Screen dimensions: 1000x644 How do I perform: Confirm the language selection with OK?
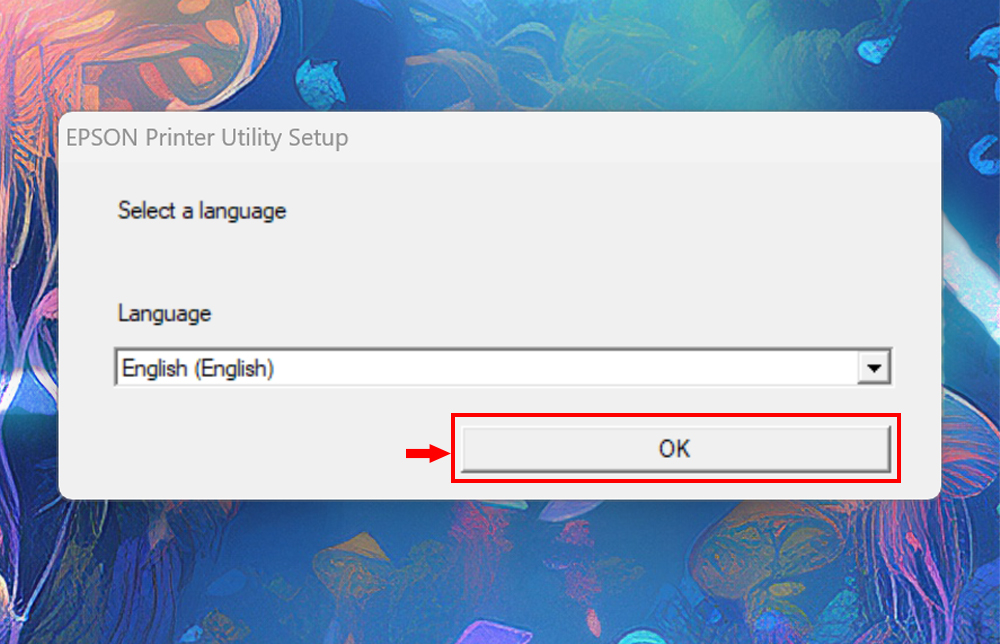pyautogui.click(x=675, y=449)
